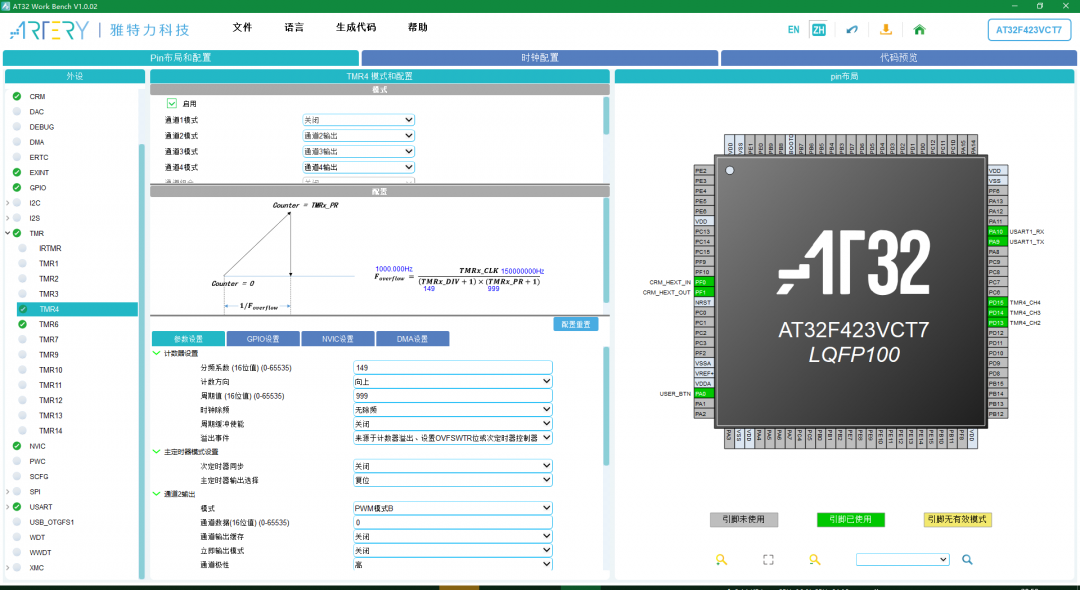The height and width of the screenshot is (590, 1080).
Task: Open the 次定时器同步 dropdown
Action: click(453, 466)
